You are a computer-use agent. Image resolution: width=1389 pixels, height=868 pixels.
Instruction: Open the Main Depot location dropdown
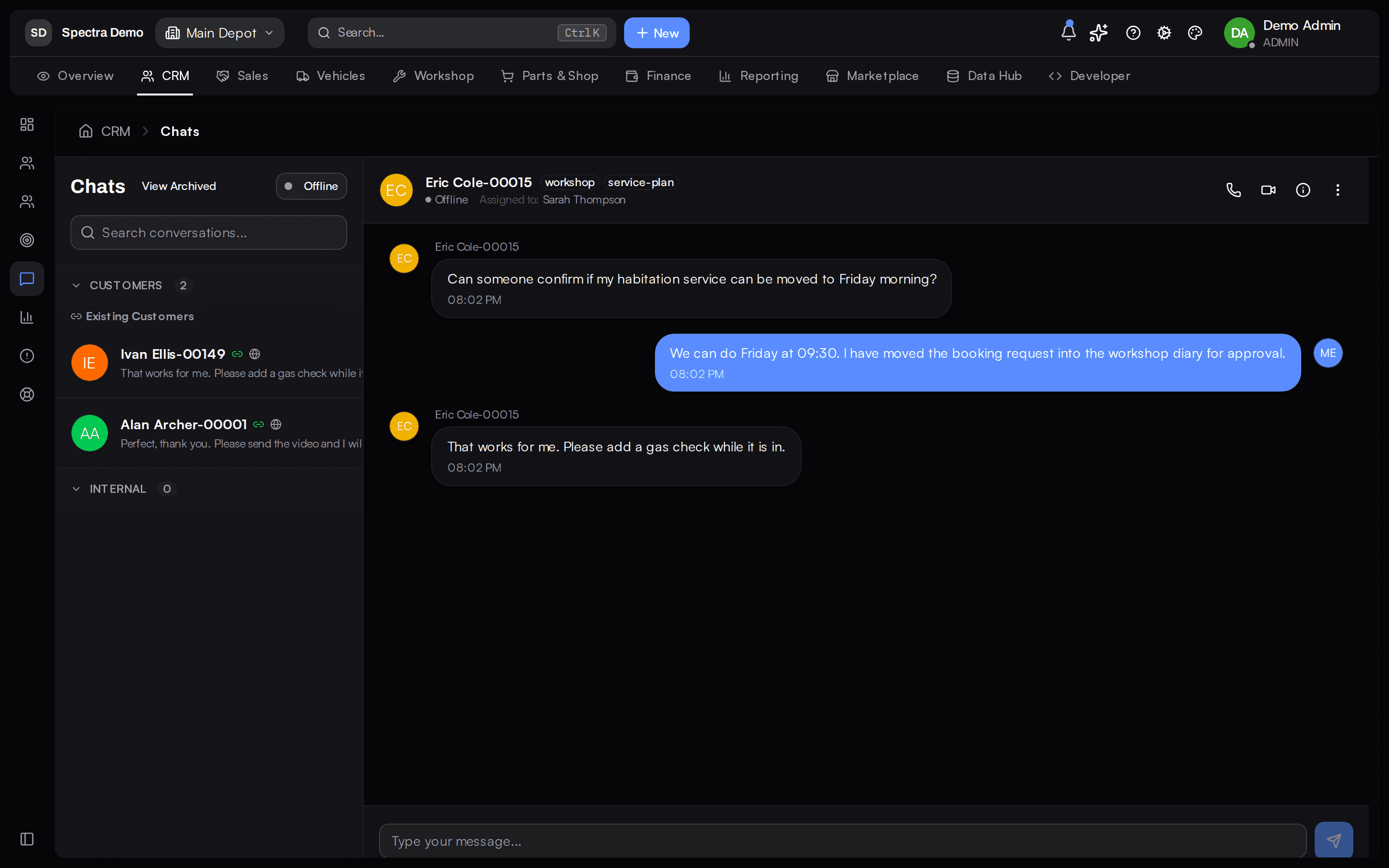click(220, 33)
